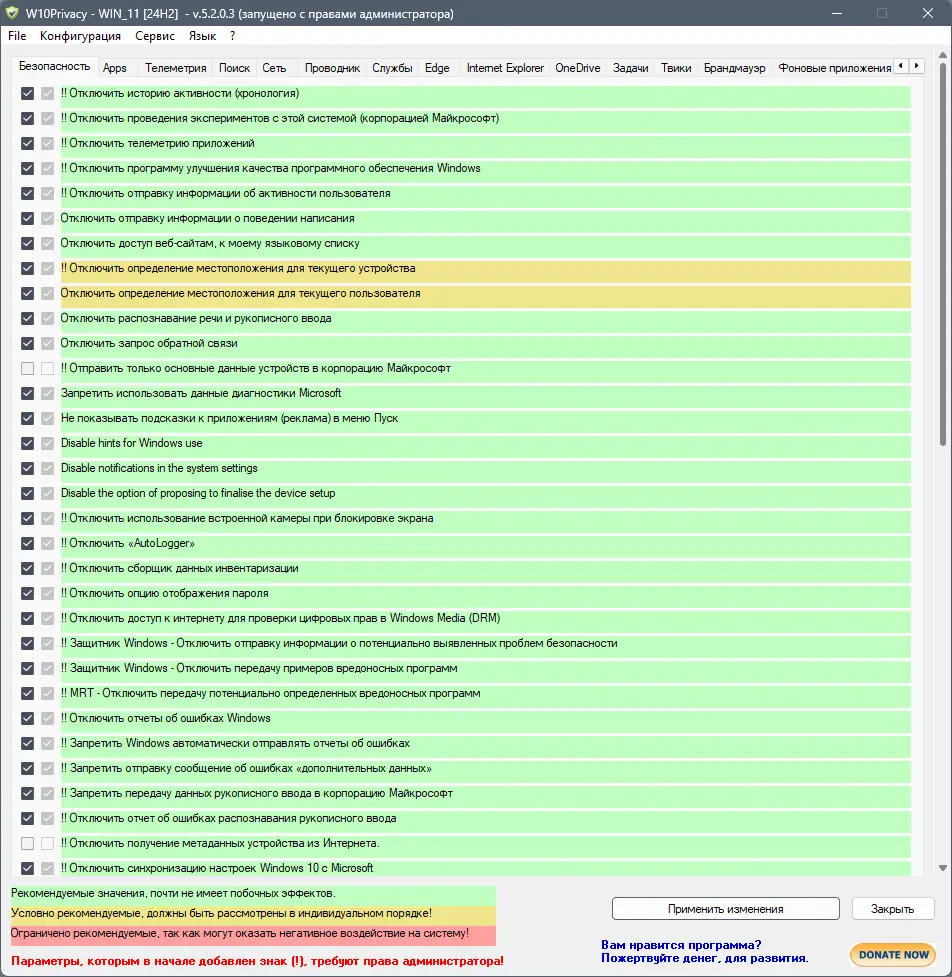Switch to the Твики tab
952x977 pixels.
tap(676, 68)
